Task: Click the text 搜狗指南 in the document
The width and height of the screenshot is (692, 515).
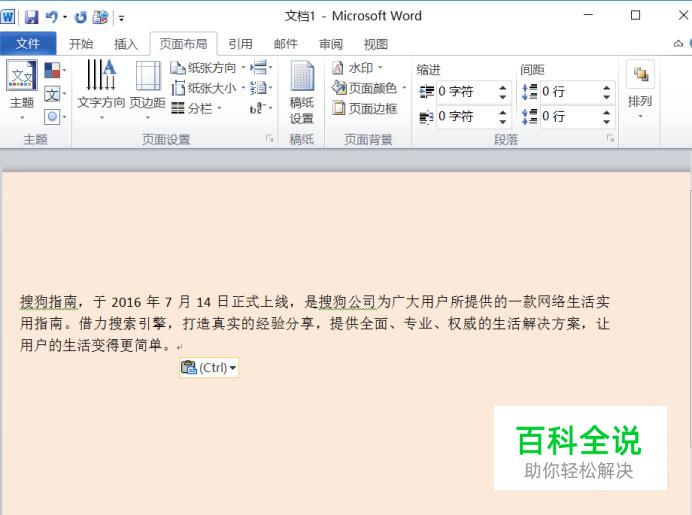Action: pyautogui.click(x=49, y=302)
